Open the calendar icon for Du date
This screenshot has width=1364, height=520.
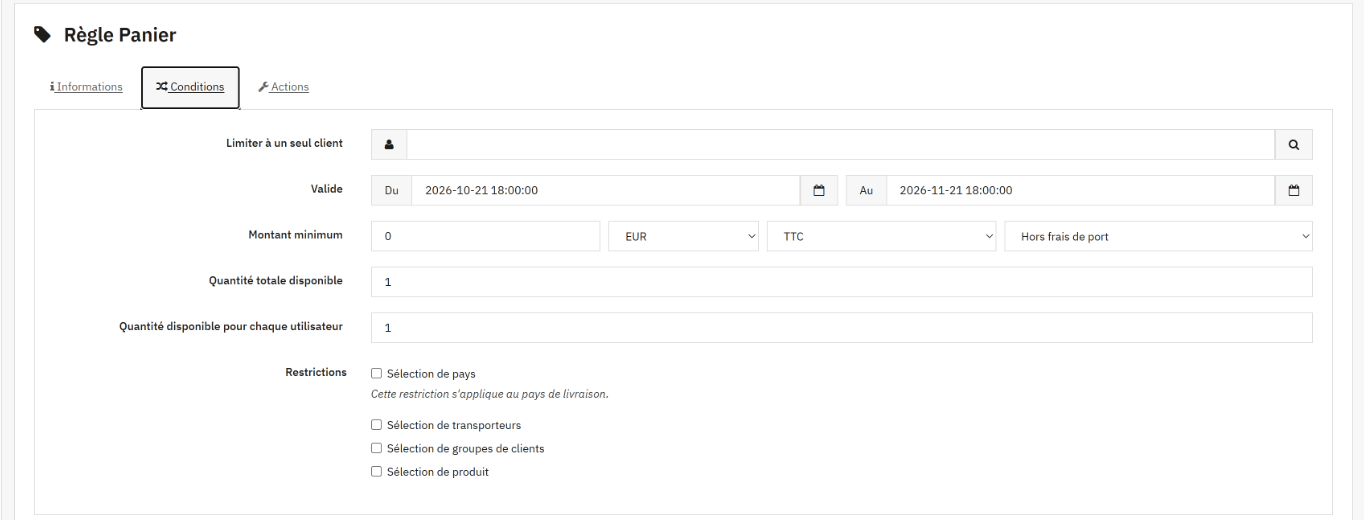tap(819, 190)
